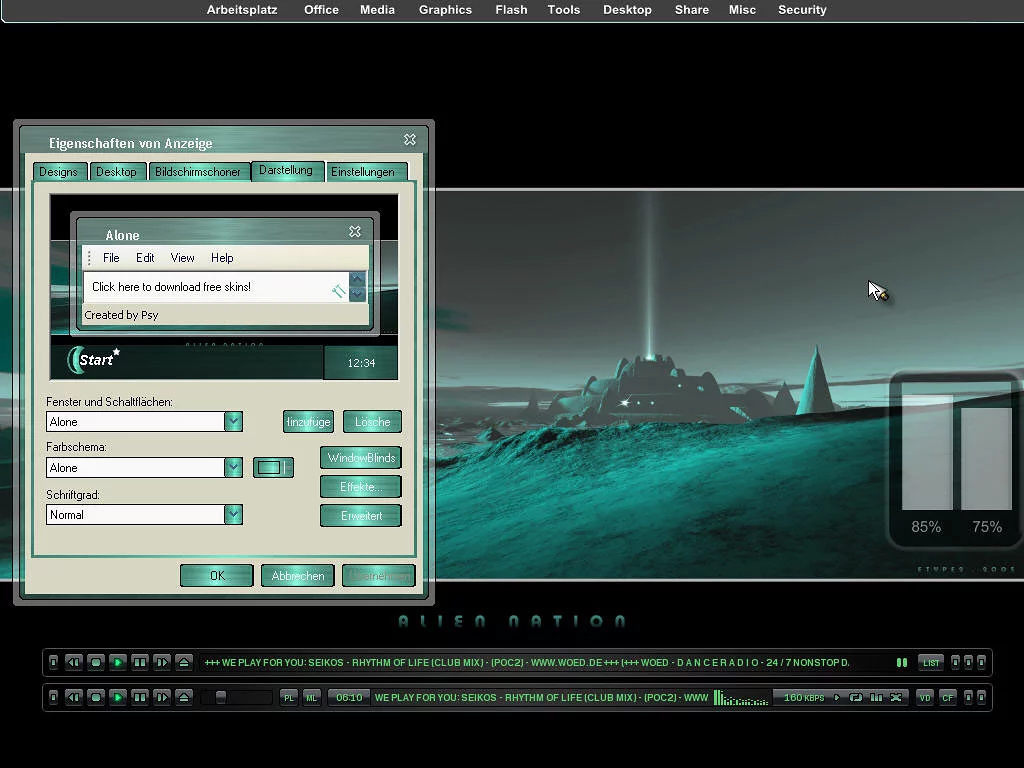Image resolution: width=1024 pixels, height=768 pixels.
Task: Click the PL playlist button
Action: [289, 697]
